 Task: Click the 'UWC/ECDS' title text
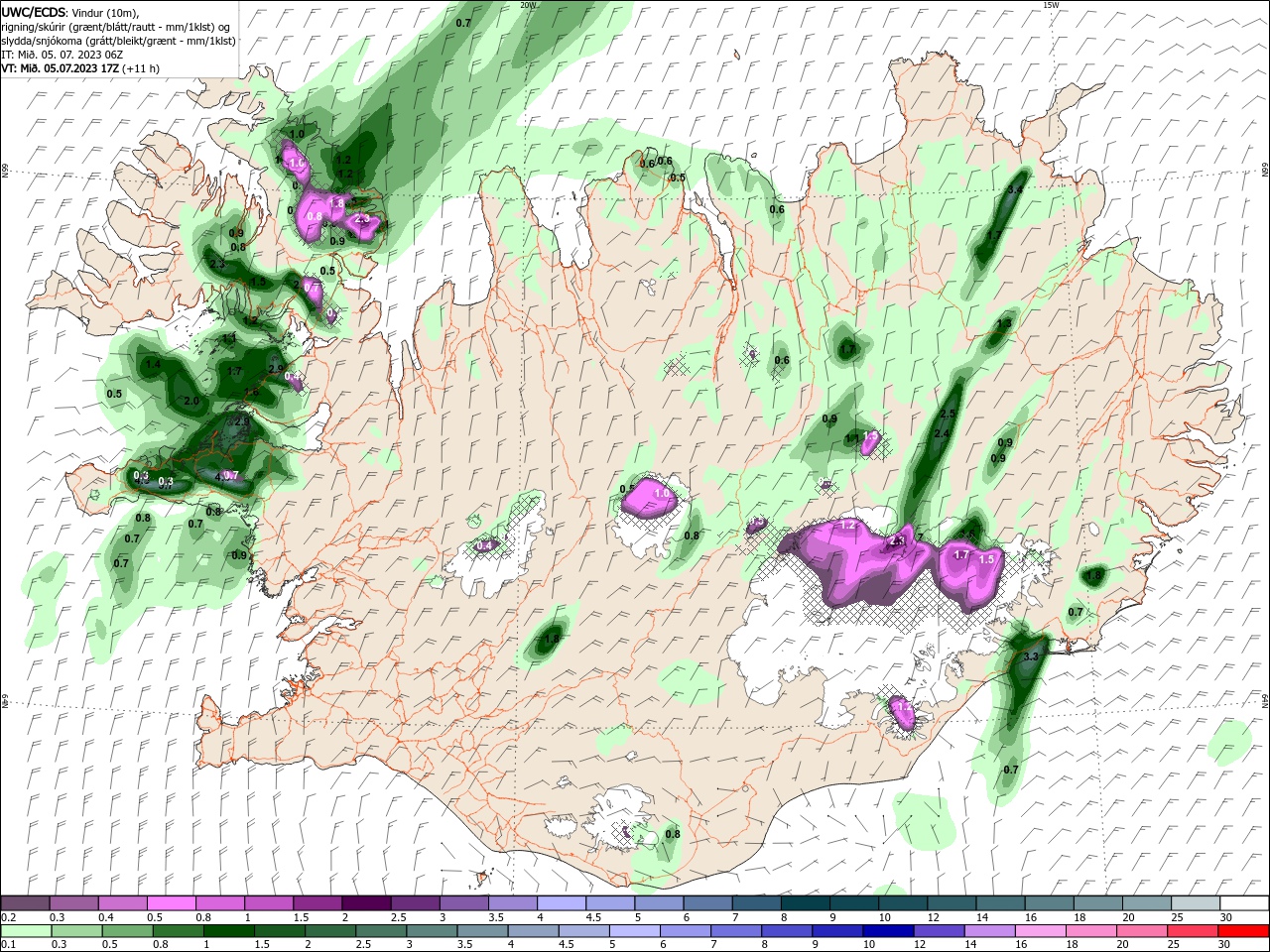tap(35, 12)
